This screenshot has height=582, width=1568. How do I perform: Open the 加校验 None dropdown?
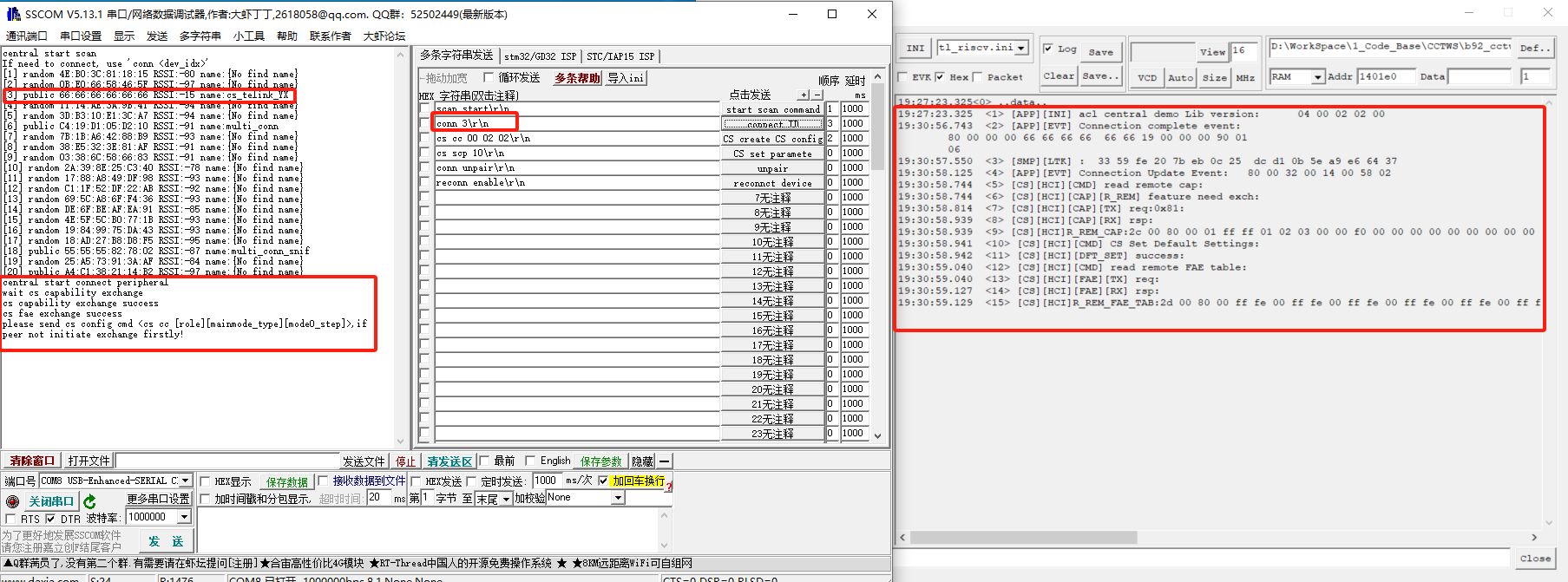618,498
